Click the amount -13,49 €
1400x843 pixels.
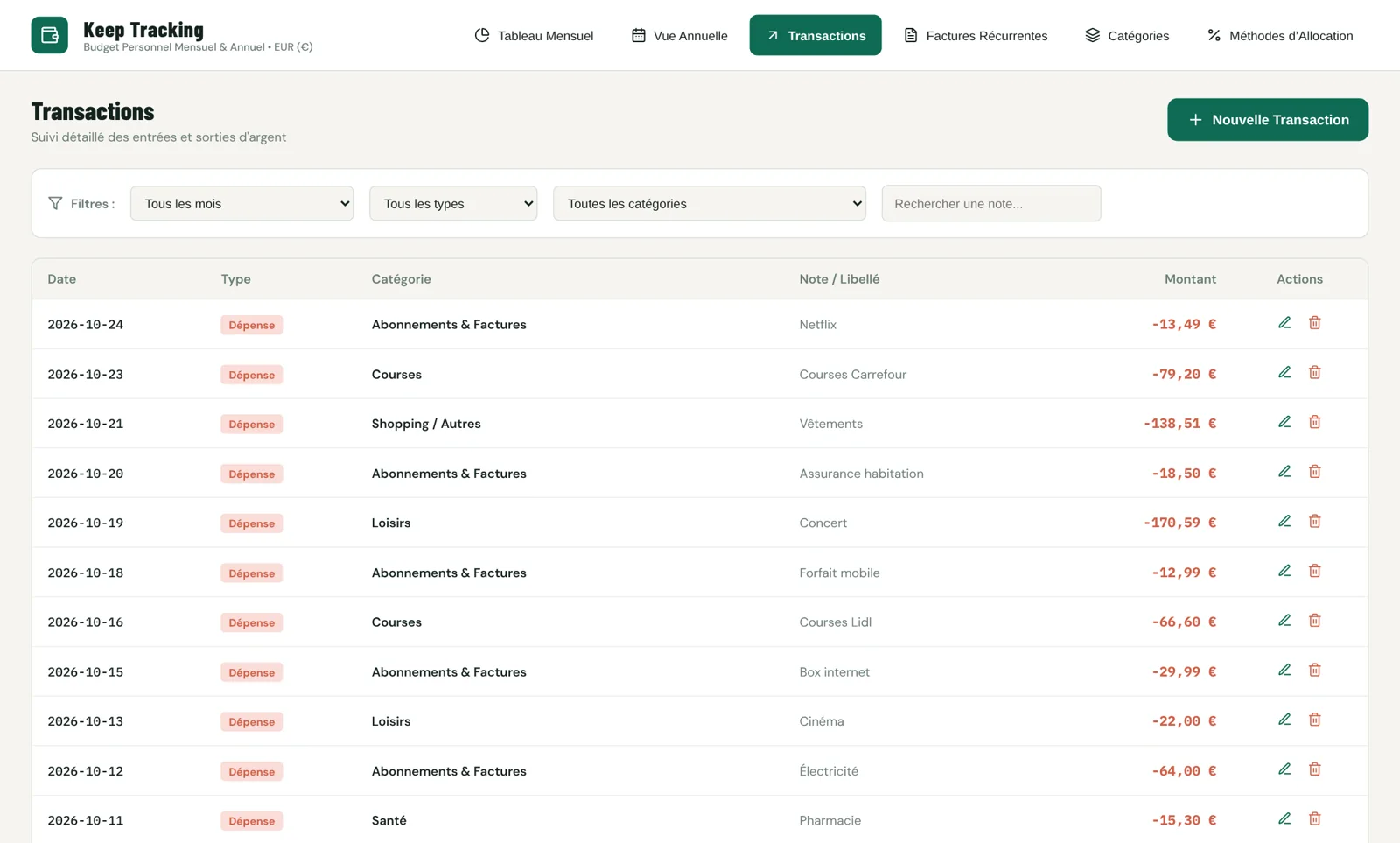coord(1184,324)
